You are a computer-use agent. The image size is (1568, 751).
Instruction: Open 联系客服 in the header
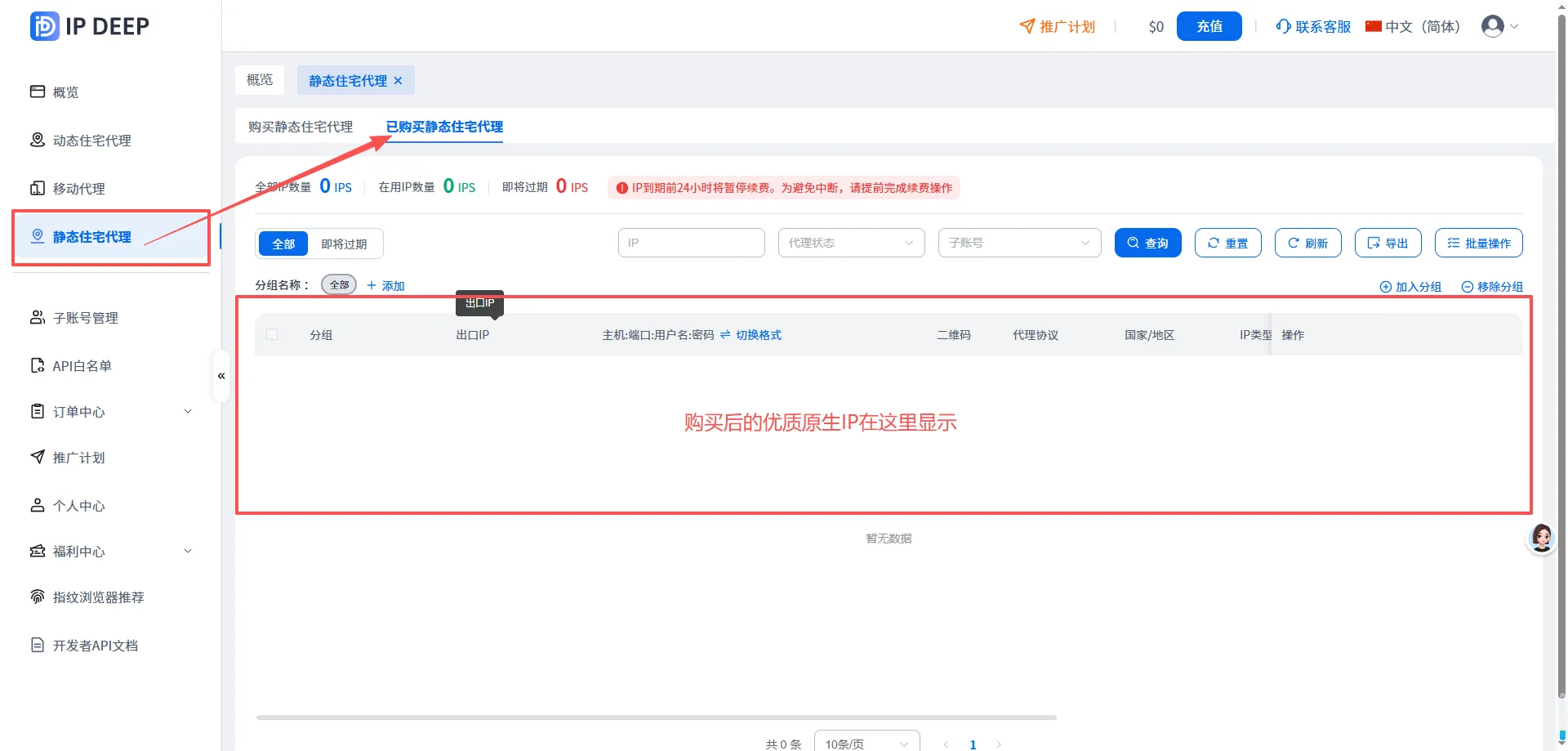(x=1313, y=27)
